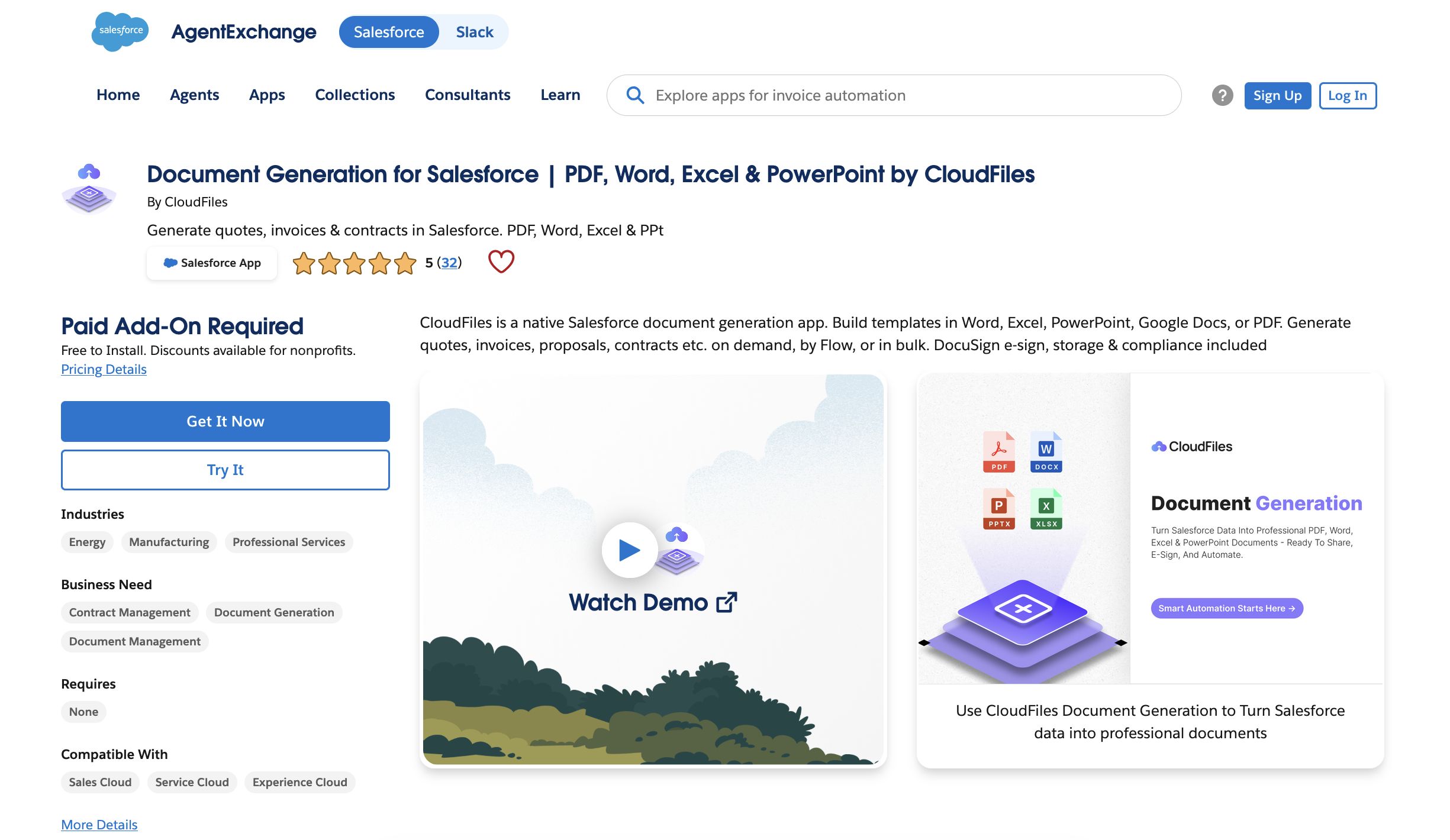The height and width of the screenshot is (840, 1450).
Task: Click the Log In button
Action: (x=1348, y=96)
